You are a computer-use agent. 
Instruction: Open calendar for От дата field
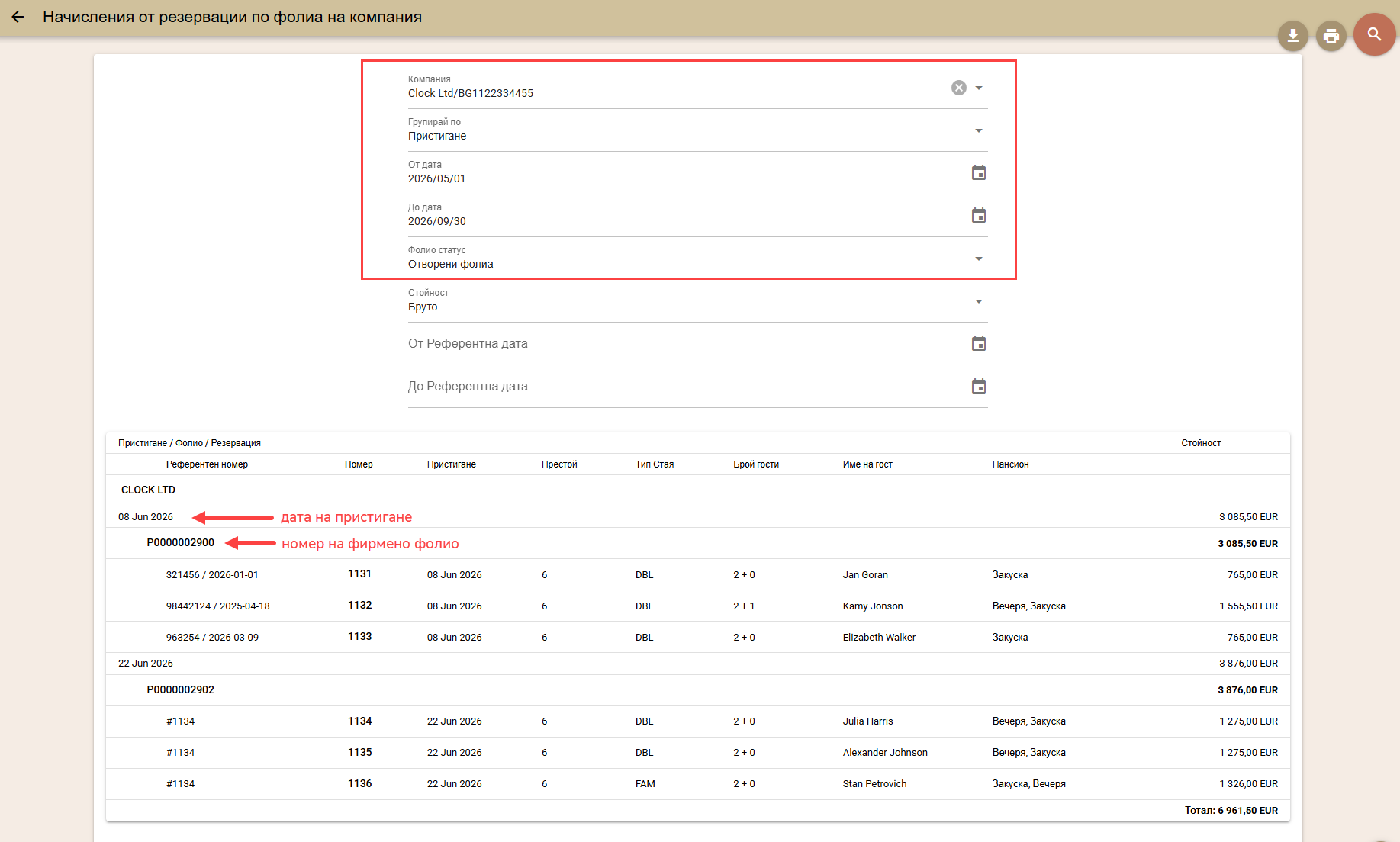979,173
